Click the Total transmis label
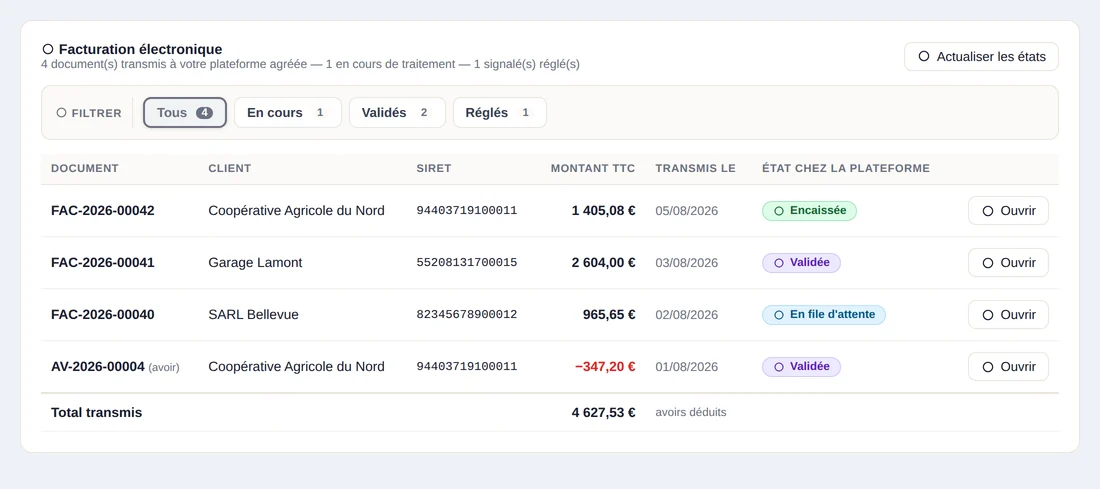The height and width of the screenshot is (489, 1100). (x=97, y=413)
